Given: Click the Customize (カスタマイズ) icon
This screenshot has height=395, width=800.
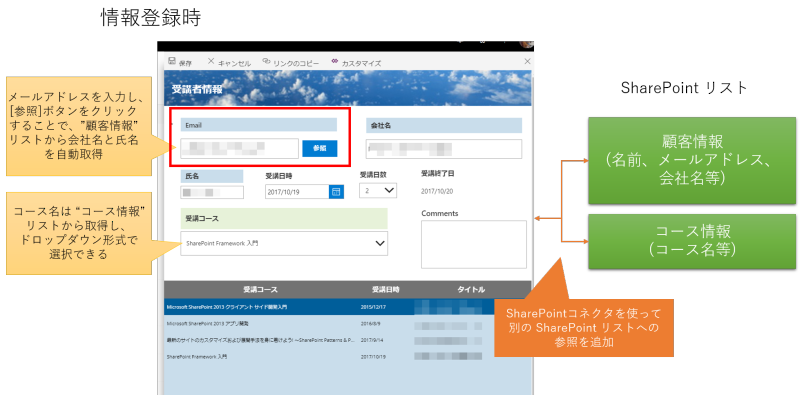Looking at the screenshot, I should [335, 61].
